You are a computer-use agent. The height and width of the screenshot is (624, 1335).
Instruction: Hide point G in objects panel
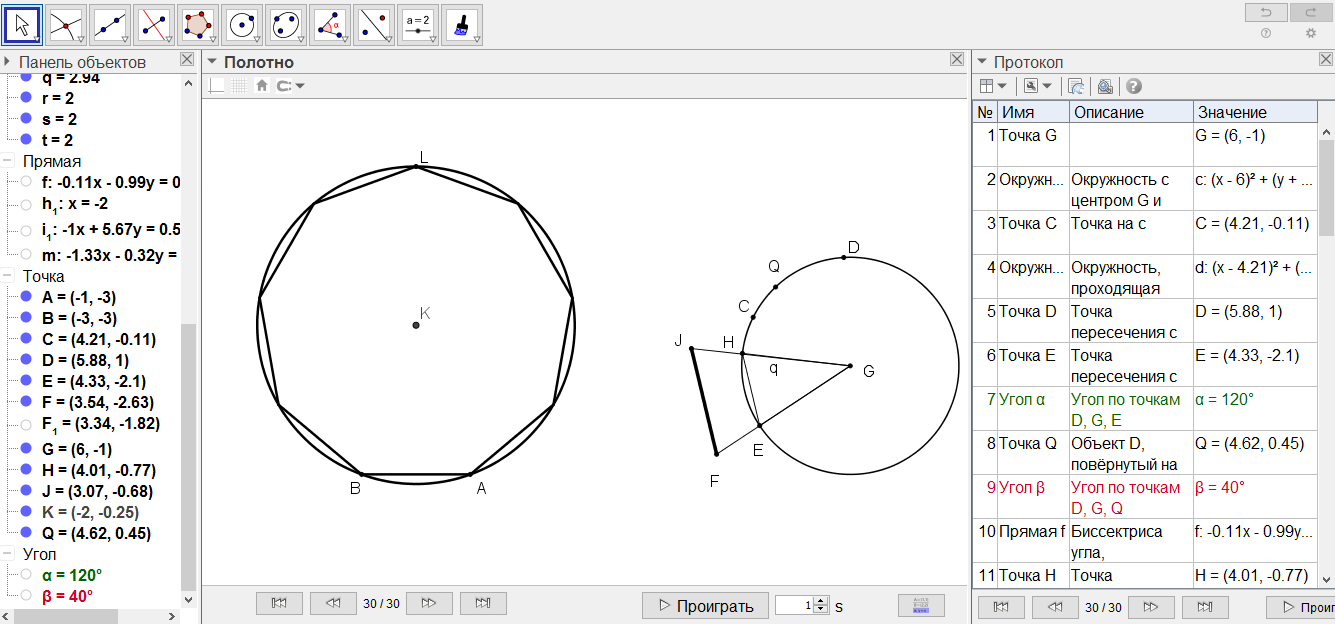26,450
